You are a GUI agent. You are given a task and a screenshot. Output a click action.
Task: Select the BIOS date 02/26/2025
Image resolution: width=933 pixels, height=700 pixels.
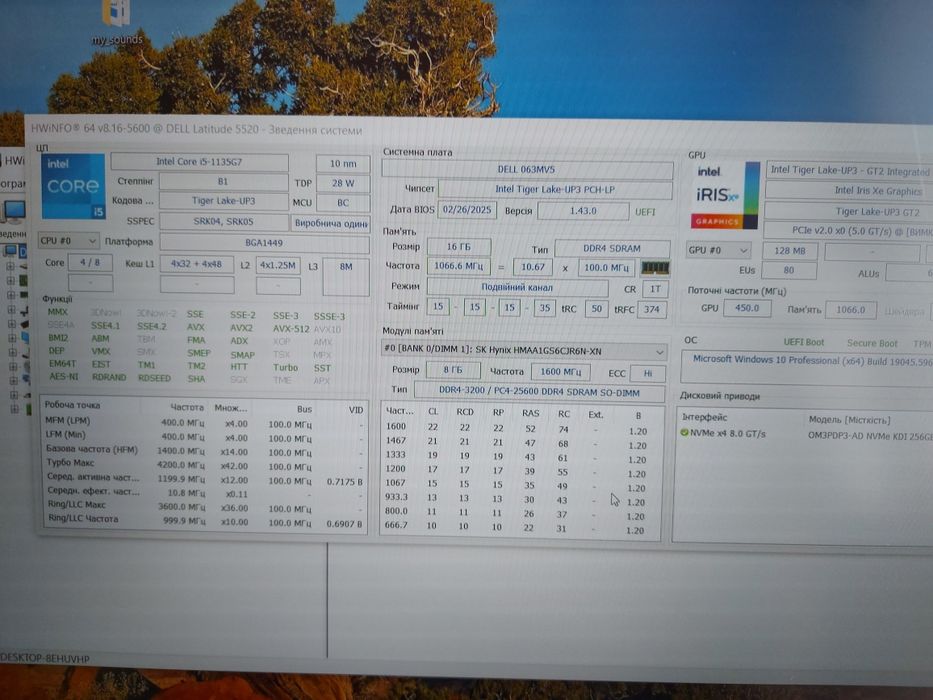(x=466, y=210)
